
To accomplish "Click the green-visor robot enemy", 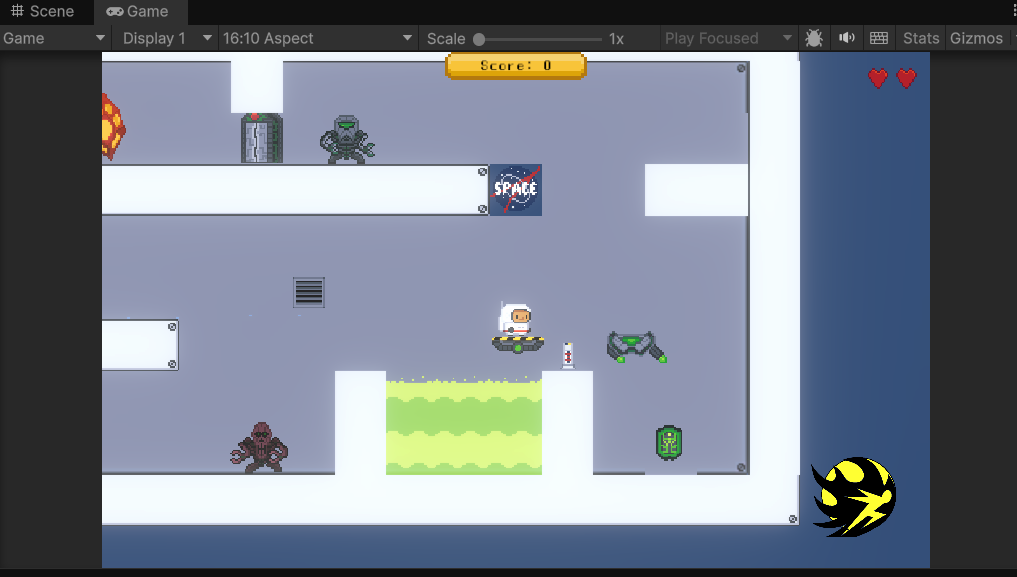I will coord(347,139).
